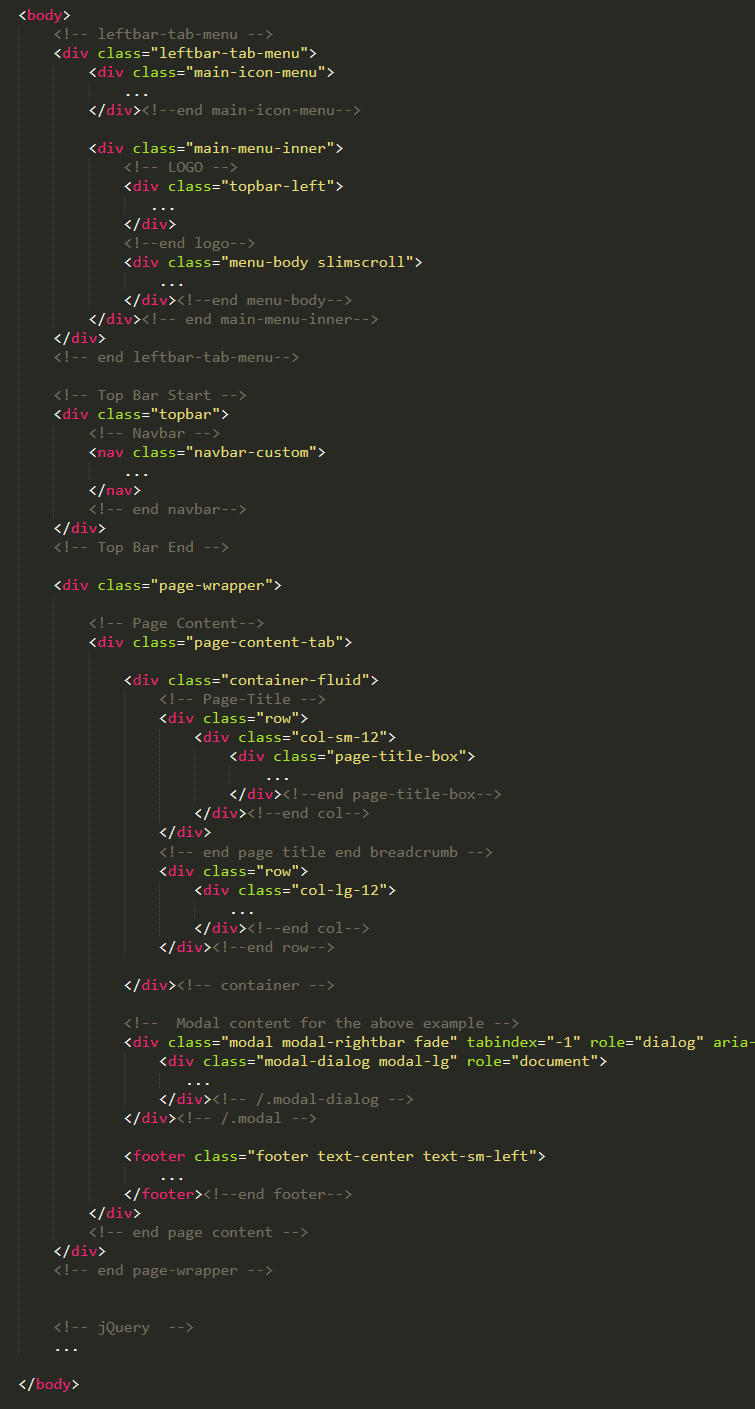Click the "<!-- /.modal-dialog -->" comment
Image resolution: width=755 pixels, height=1409 pixels.
point(312,1099)
